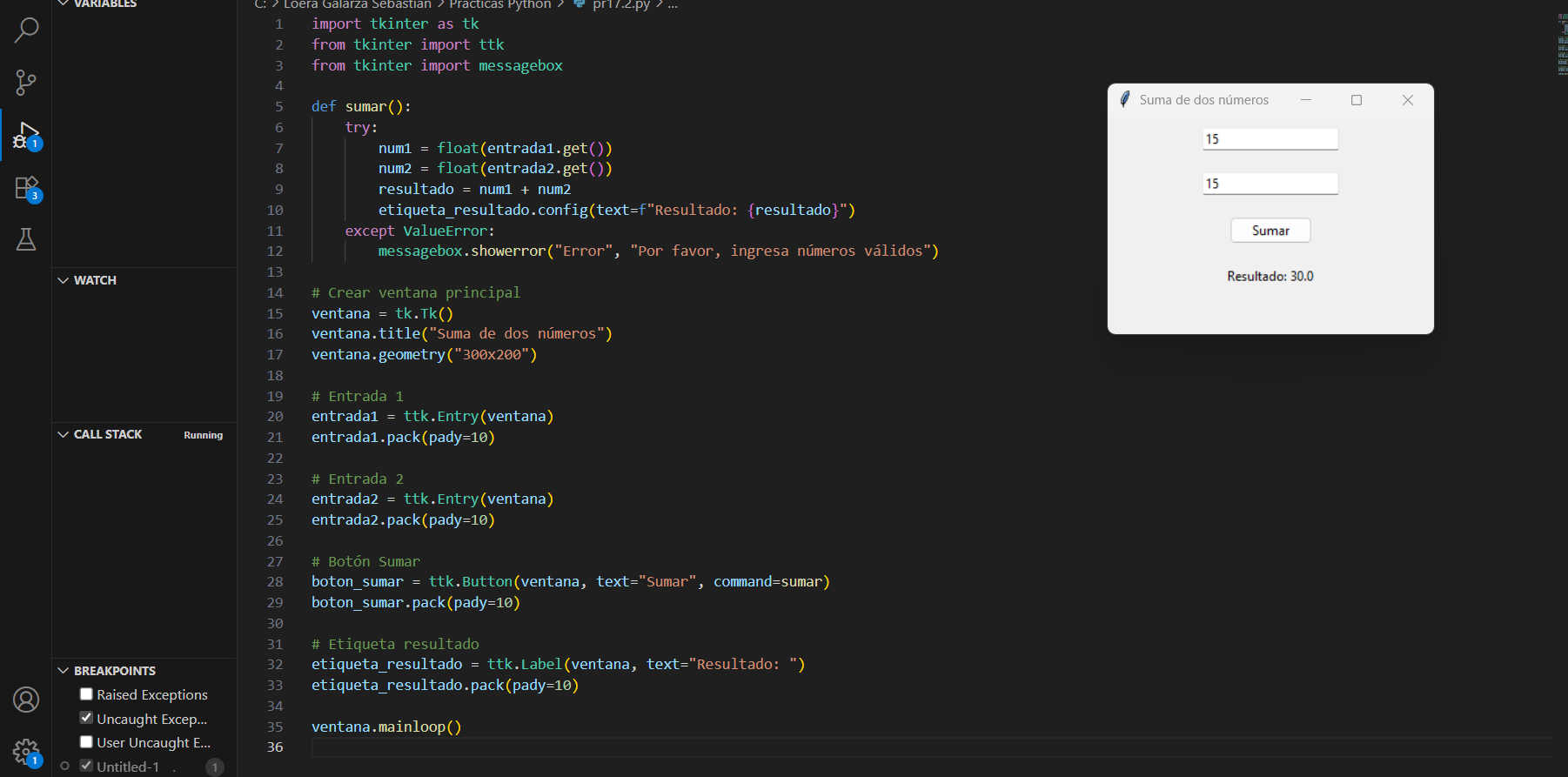Open the Run and Debug view

point(26,136)
